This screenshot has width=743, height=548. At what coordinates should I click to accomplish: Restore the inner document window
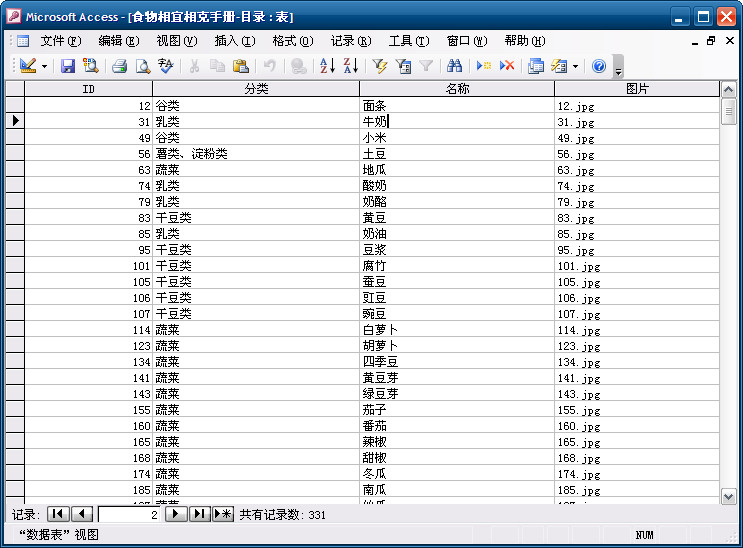pos(711,41)
